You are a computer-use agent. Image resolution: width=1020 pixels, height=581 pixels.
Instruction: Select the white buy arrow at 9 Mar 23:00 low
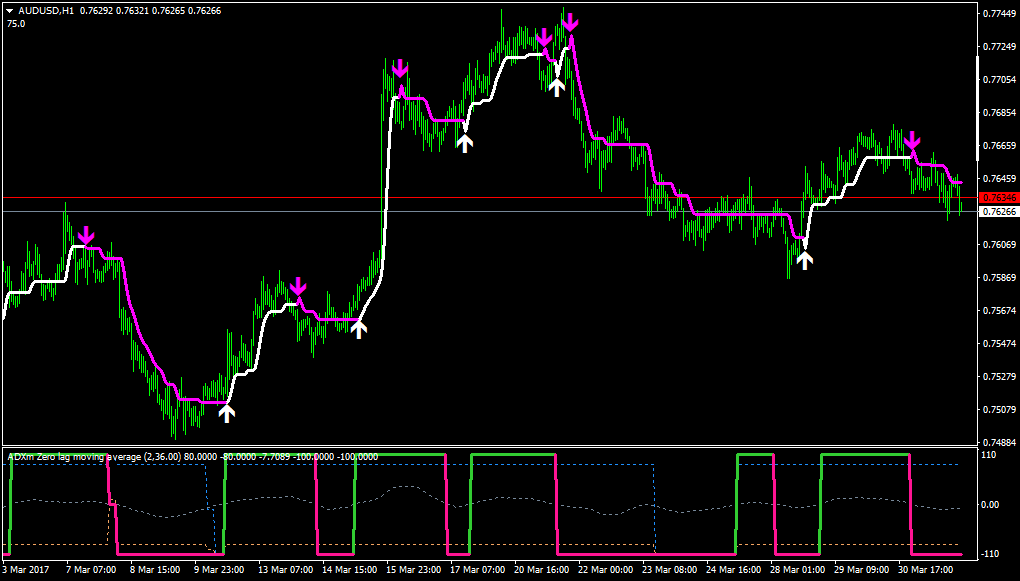pos(226,414)
